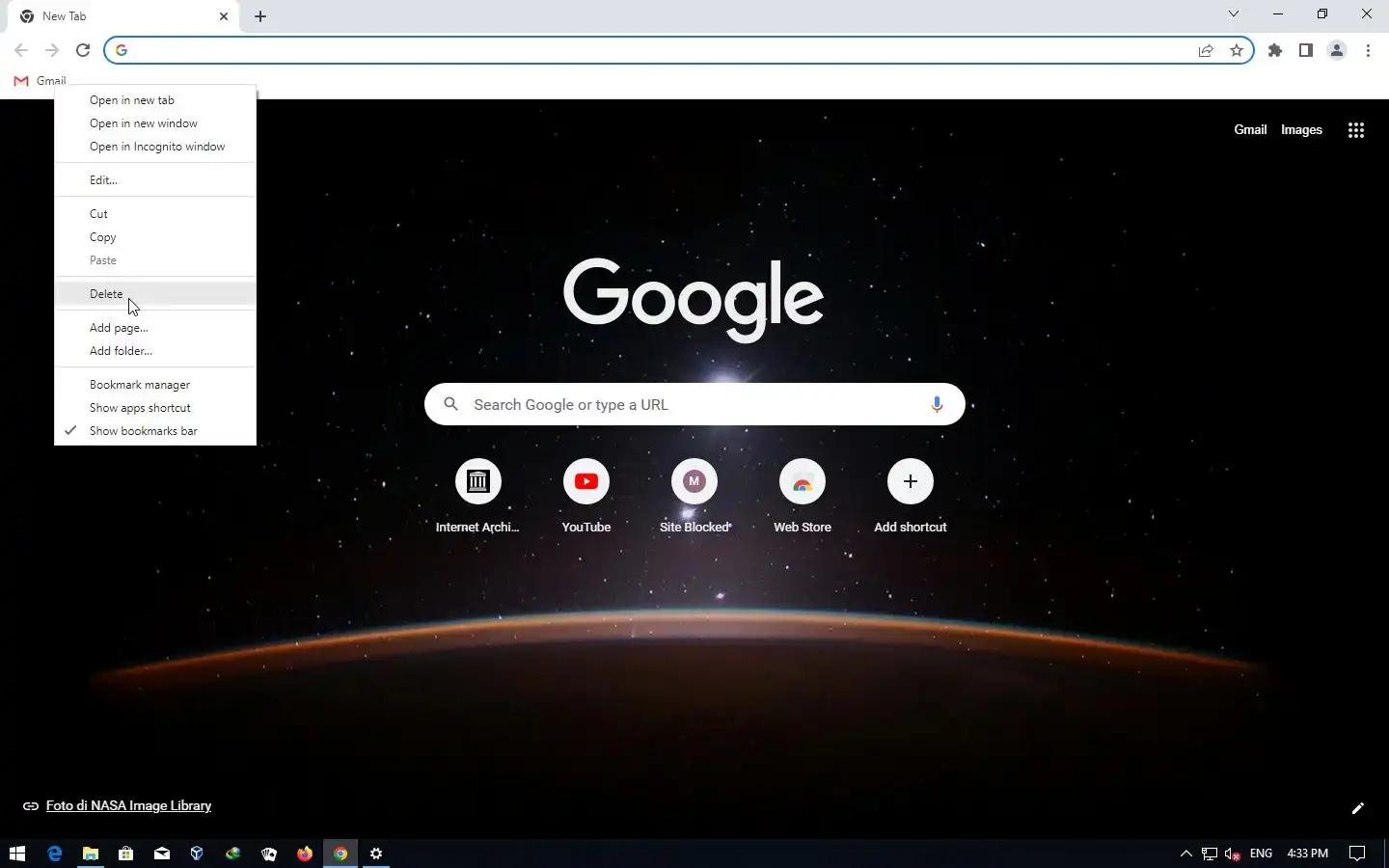
Task: Open Firefox from the taskbar
Action: (305, 854)
